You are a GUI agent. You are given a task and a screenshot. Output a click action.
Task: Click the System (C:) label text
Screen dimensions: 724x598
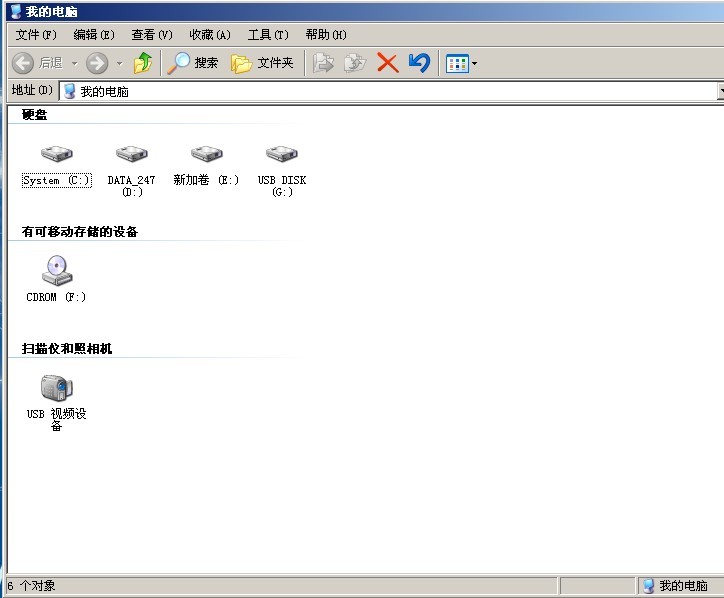tap(57, 180)
